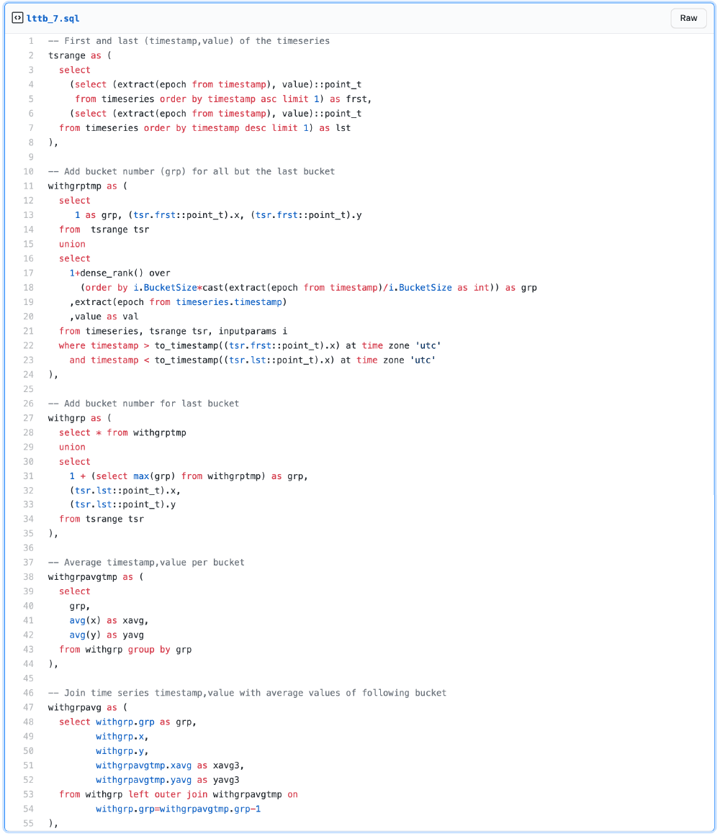Click 'withgrpavgtmp as (' line

pos(95,577)
